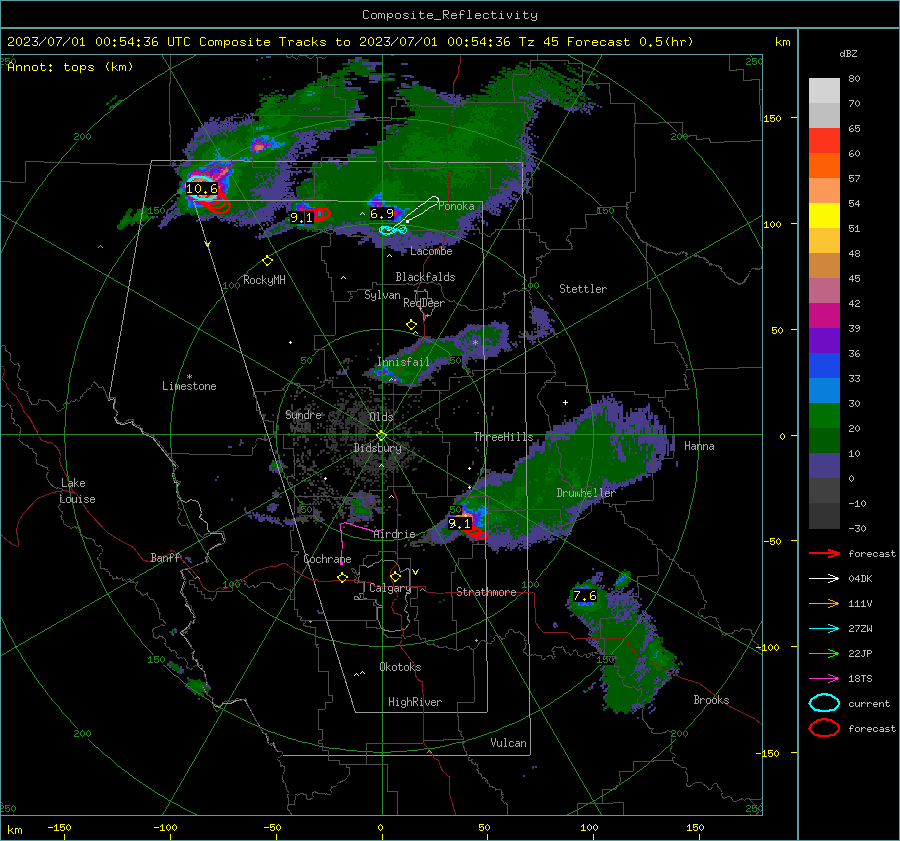Click the -150 tick on bottom axis
The image size is (900, 841).
pyautogui.click(x=59, y=828)
